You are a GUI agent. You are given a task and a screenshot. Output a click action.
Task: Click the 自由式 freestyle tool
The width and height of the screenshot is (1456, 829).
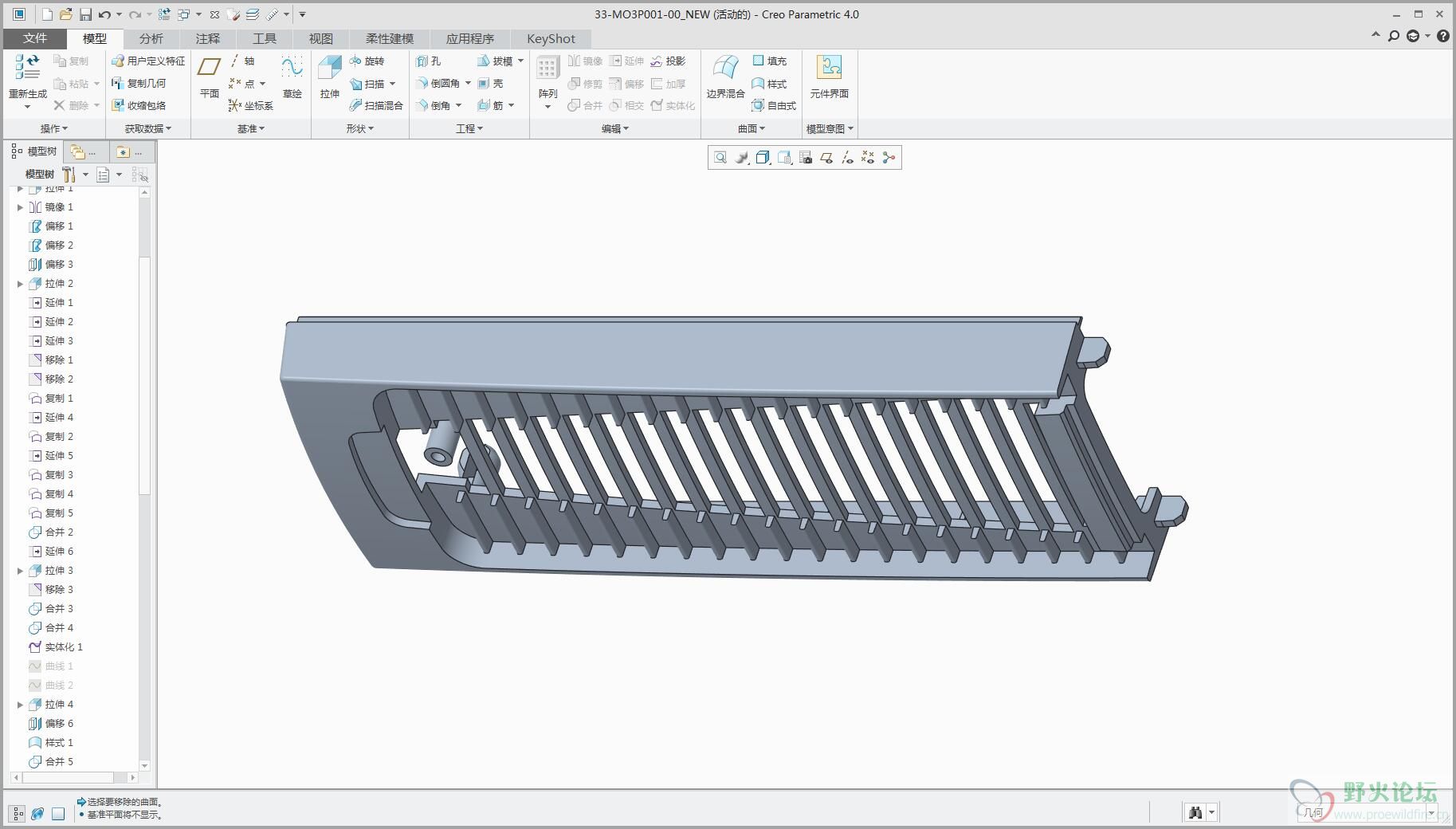[774, 105]
